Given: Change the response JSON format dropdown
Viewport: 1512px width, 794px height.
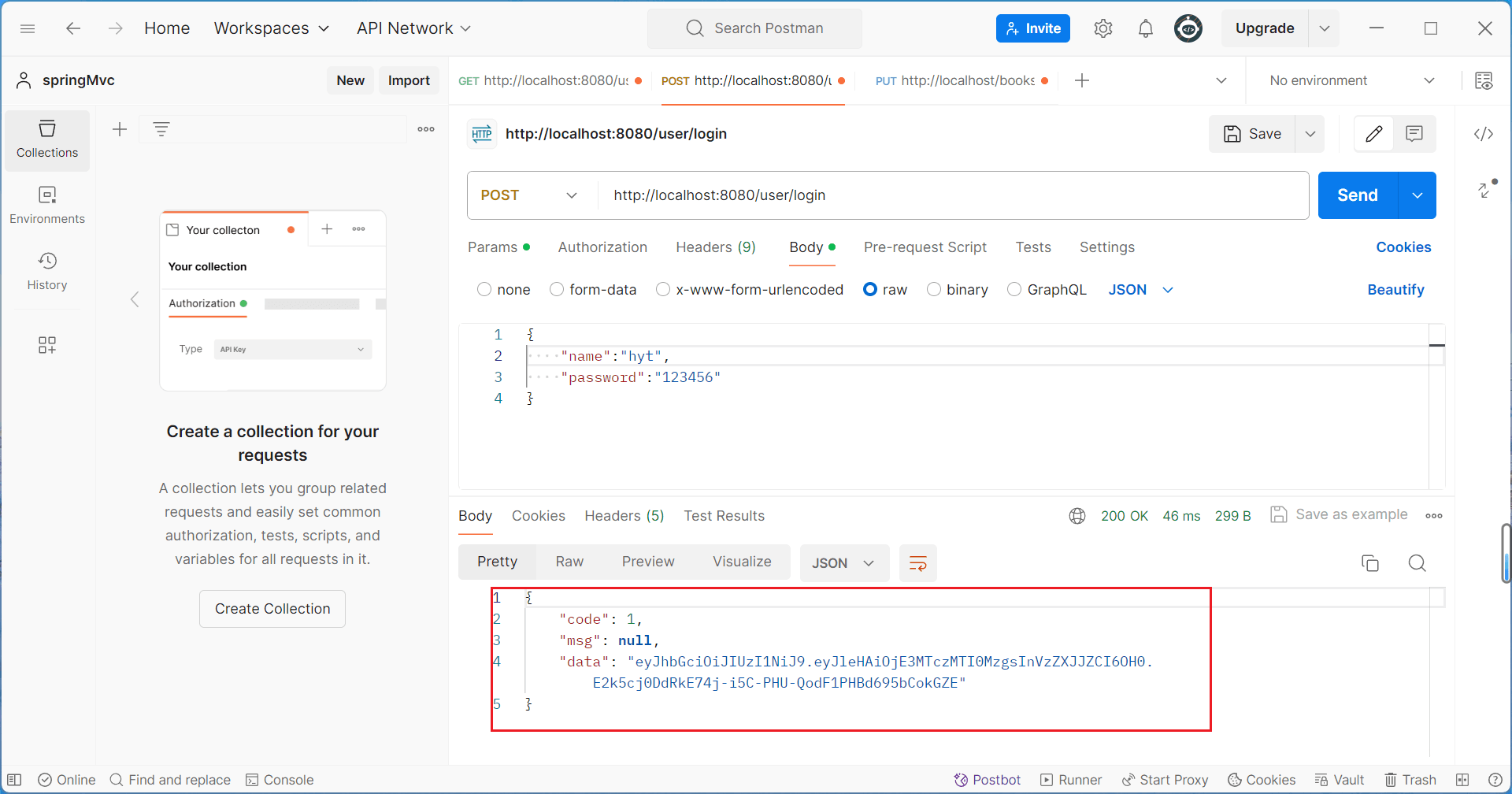Looking at the screenshot, I should [844, 563].
